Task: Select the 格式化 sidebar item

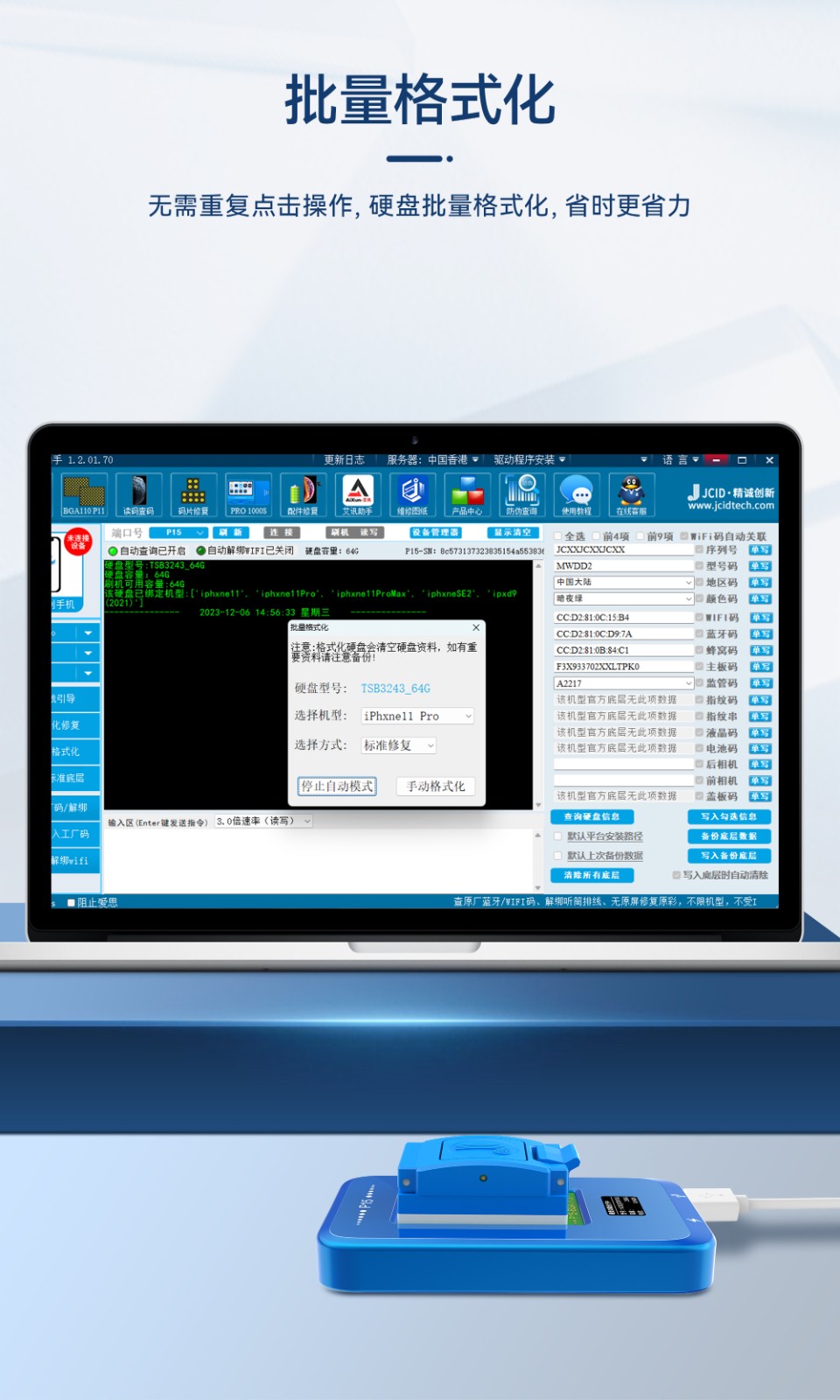Action: [75, 752]
